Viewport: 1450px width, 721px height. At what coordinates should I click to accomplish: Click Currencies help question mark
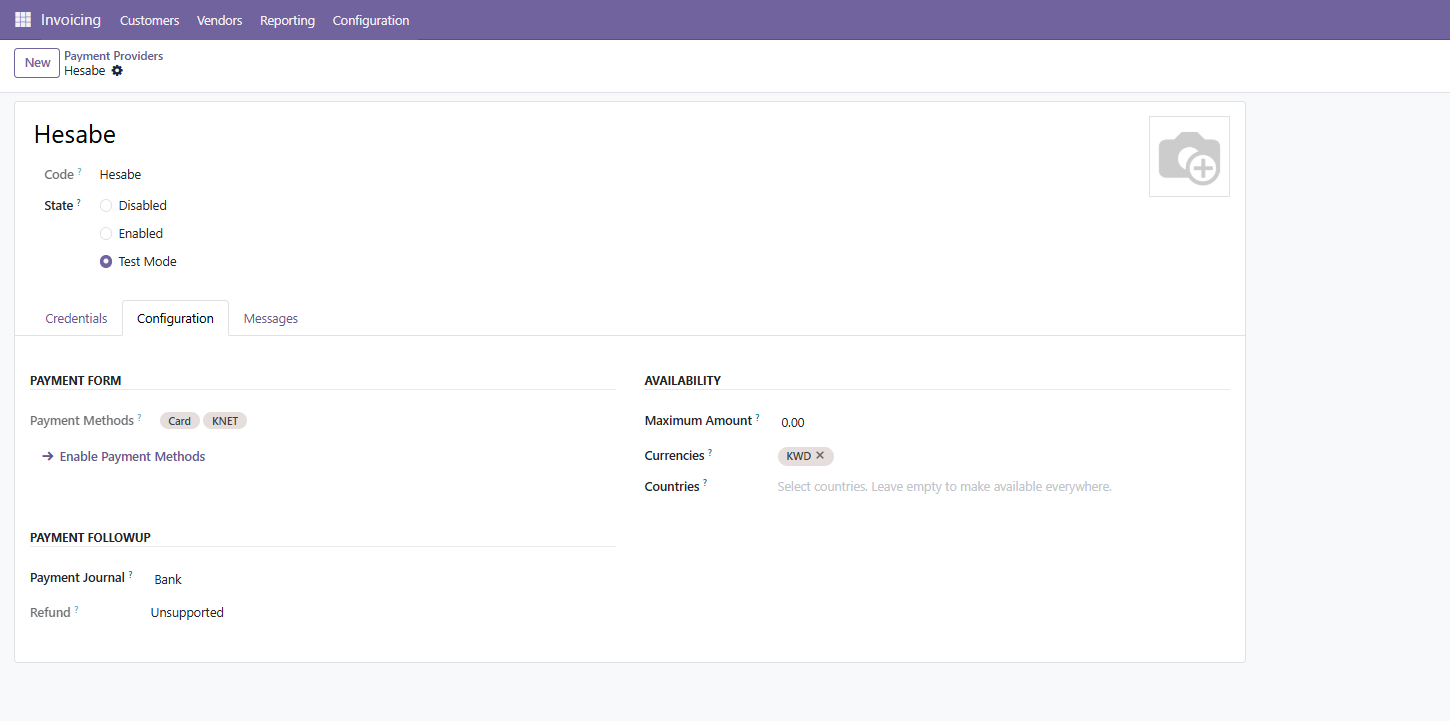(x=710, y=452)
